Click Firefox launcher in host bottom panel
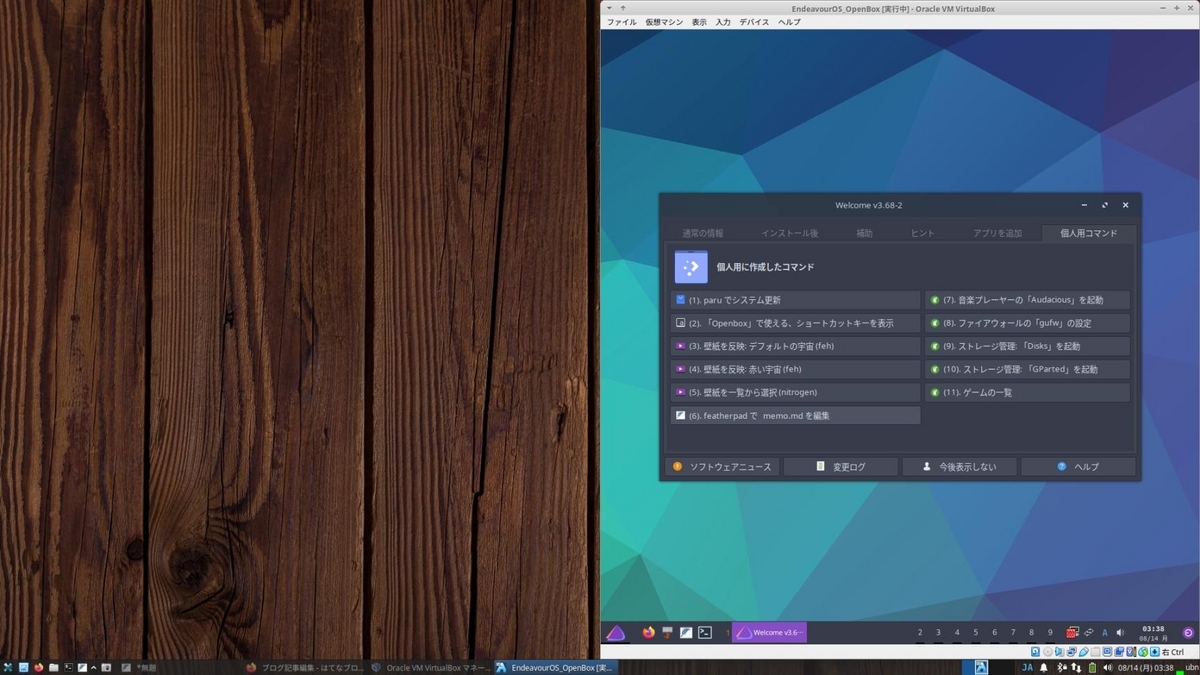This screenshot has height=675, width=1200. (x=38, y=667)
